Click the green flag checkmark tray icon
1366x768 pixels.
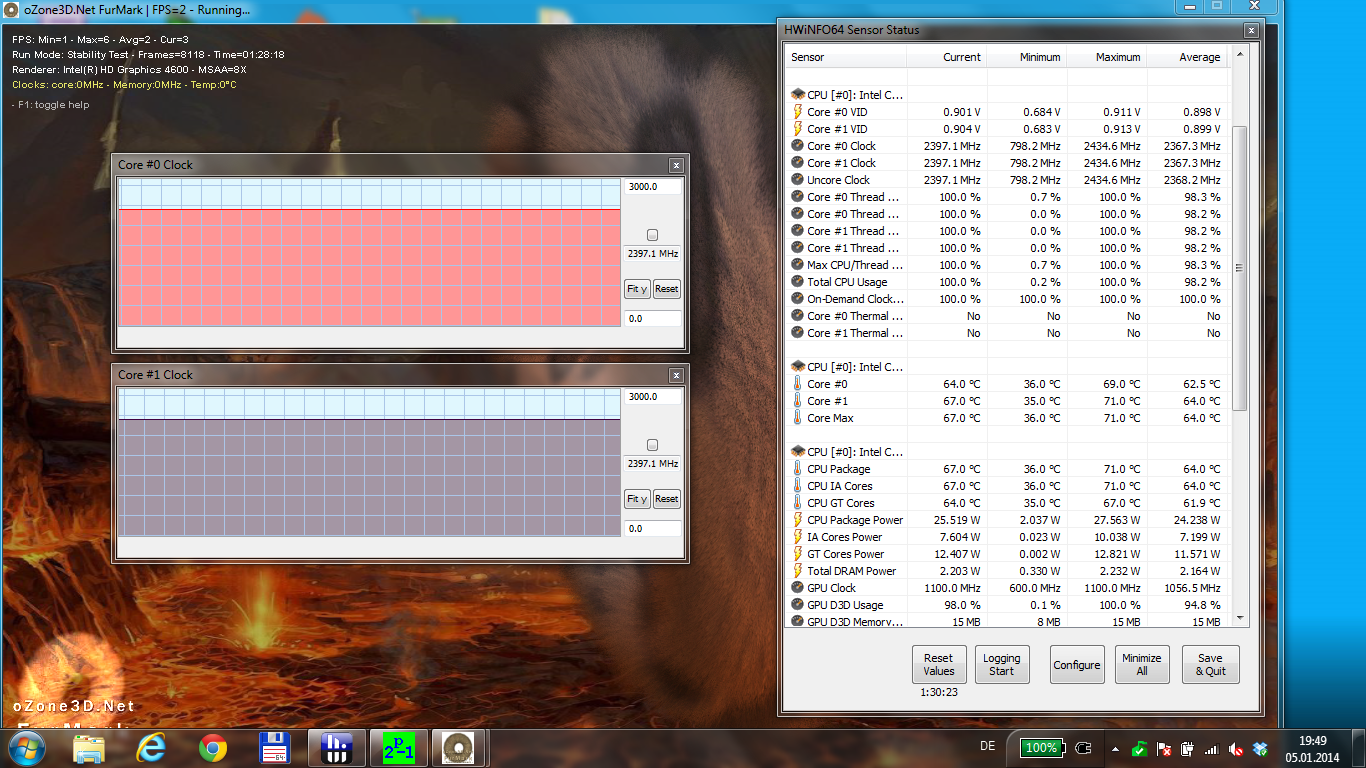pyautogui.click(x=1140, y=748)
